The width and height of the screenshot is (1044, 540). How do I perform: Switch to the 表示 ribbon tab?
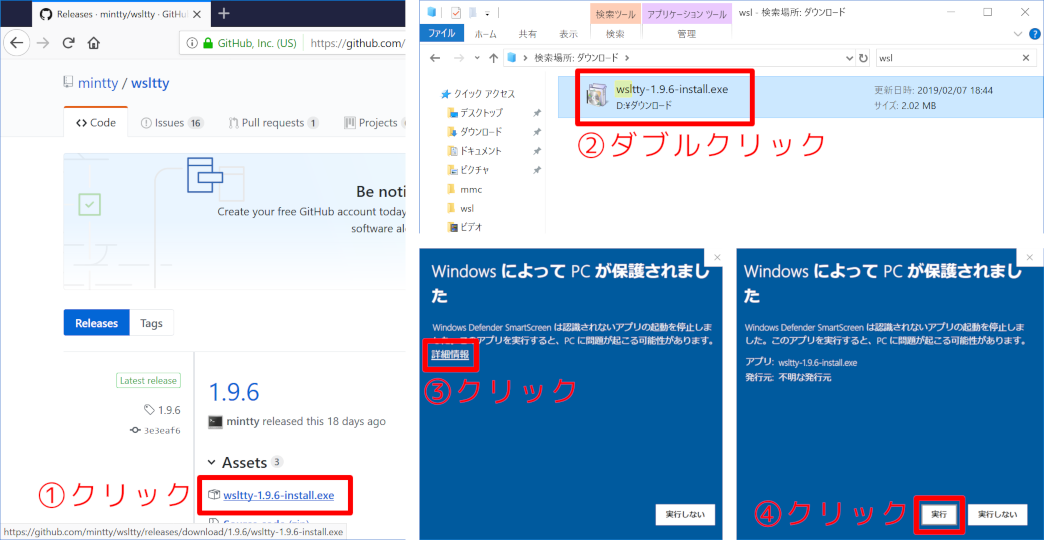568,33
